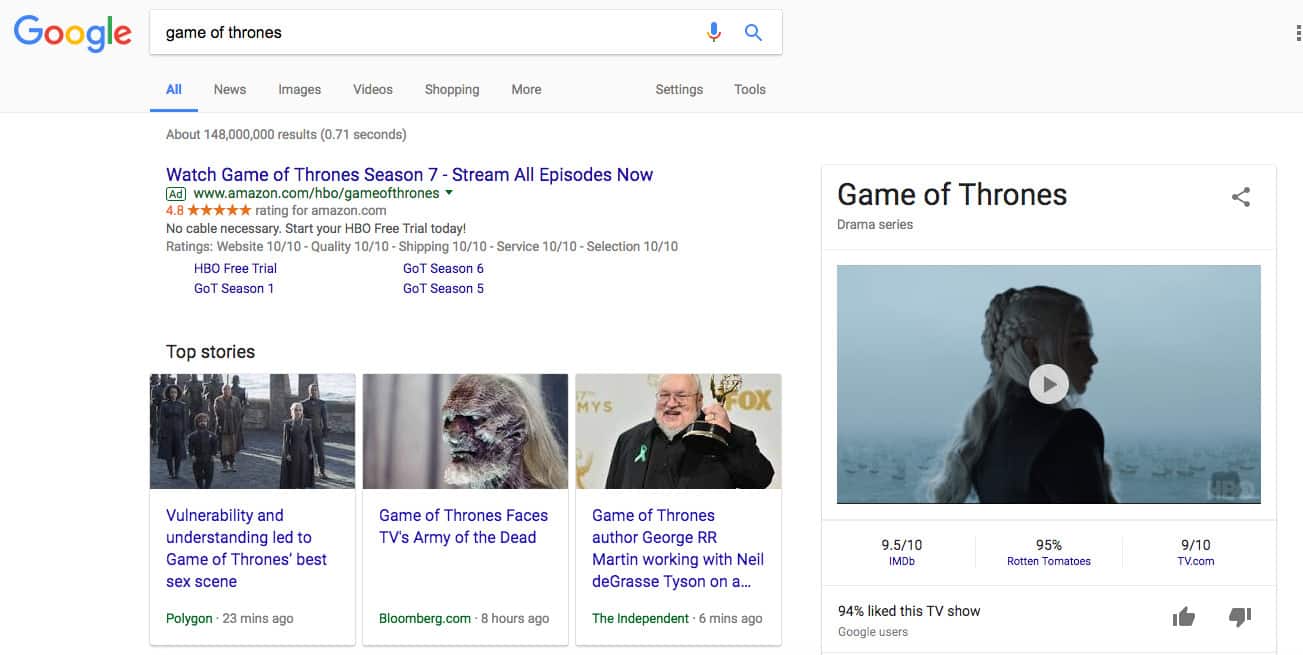
Task: Click the Bloomberg.com source label
Action: click(x=425, y=619)
